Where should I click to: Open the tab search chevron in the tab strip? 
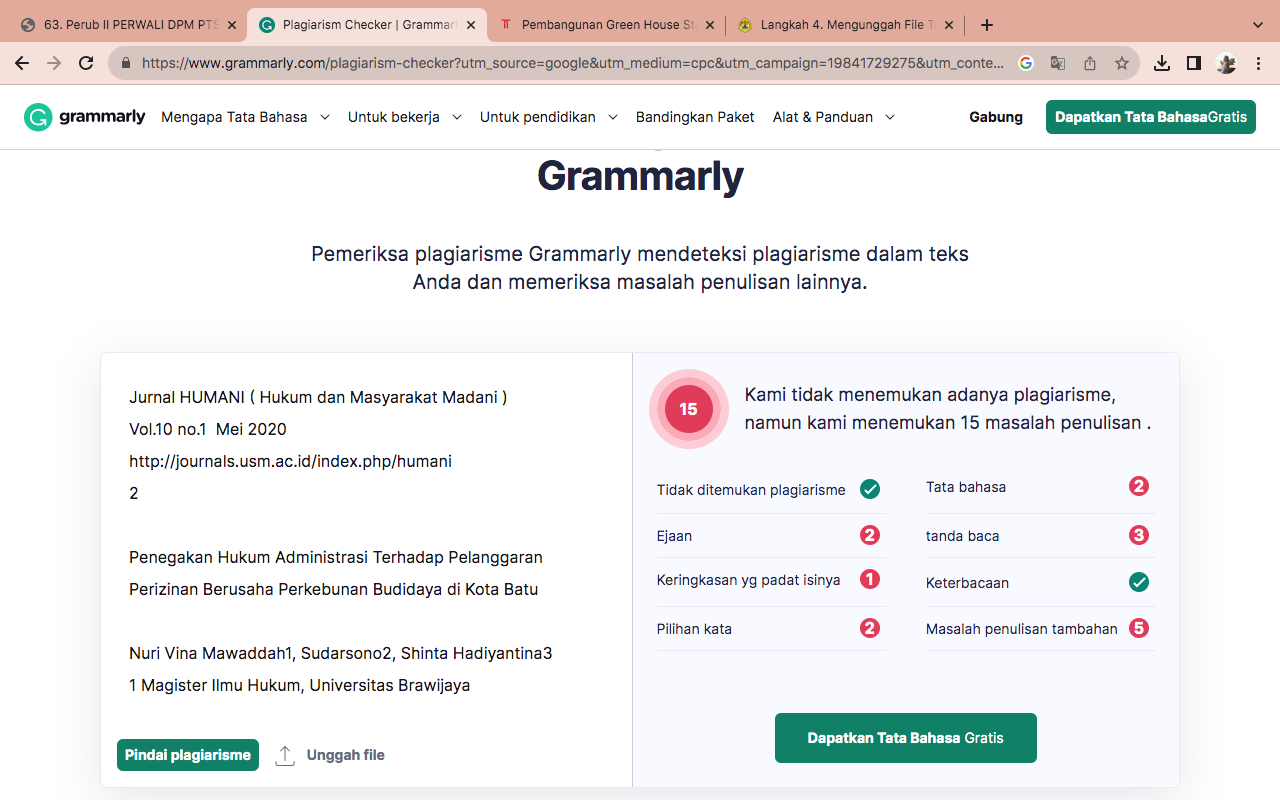pos(1258,25)
